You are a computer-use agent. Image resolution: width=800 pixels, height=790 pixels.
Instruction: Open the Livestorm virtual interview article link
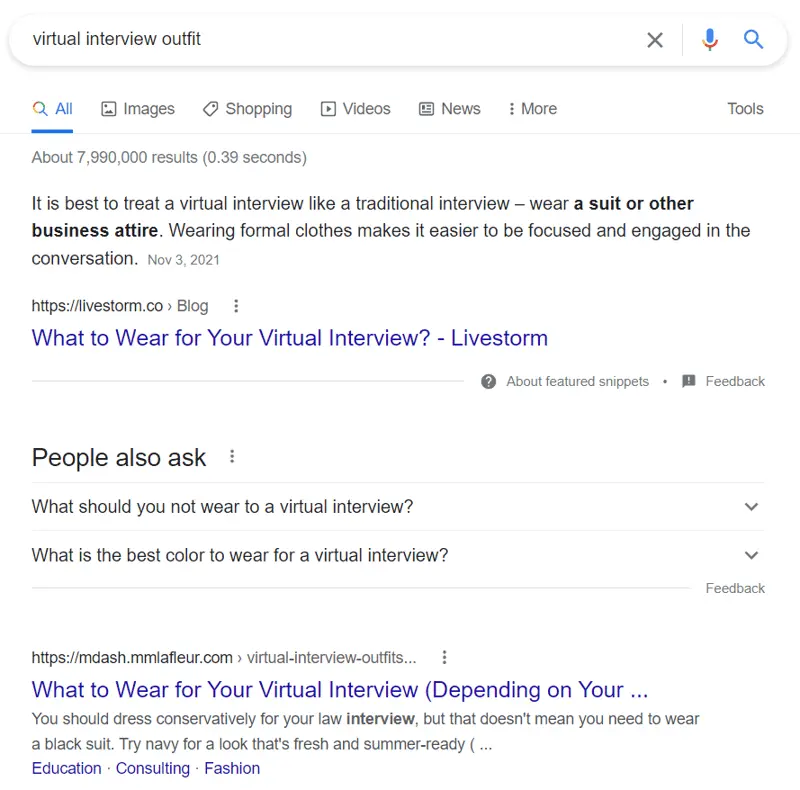point(290,338)
